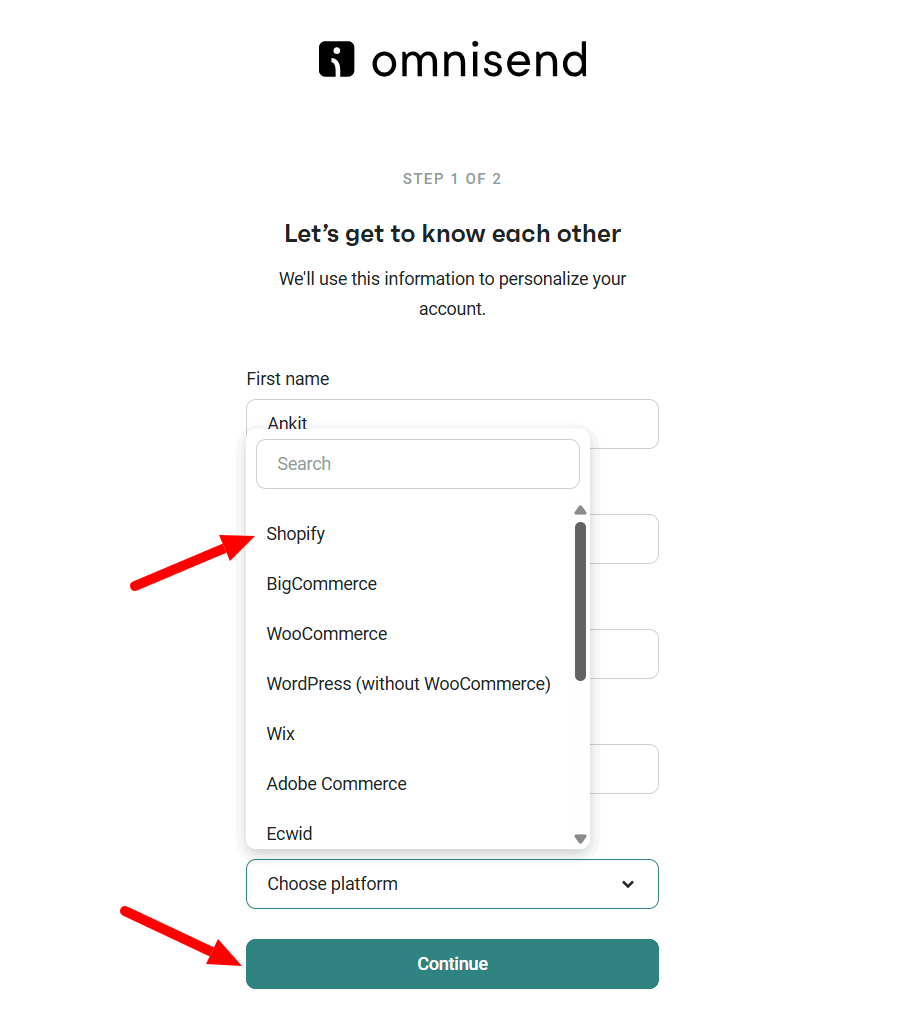
Task: Click the First name label
Action: [288, 378]
